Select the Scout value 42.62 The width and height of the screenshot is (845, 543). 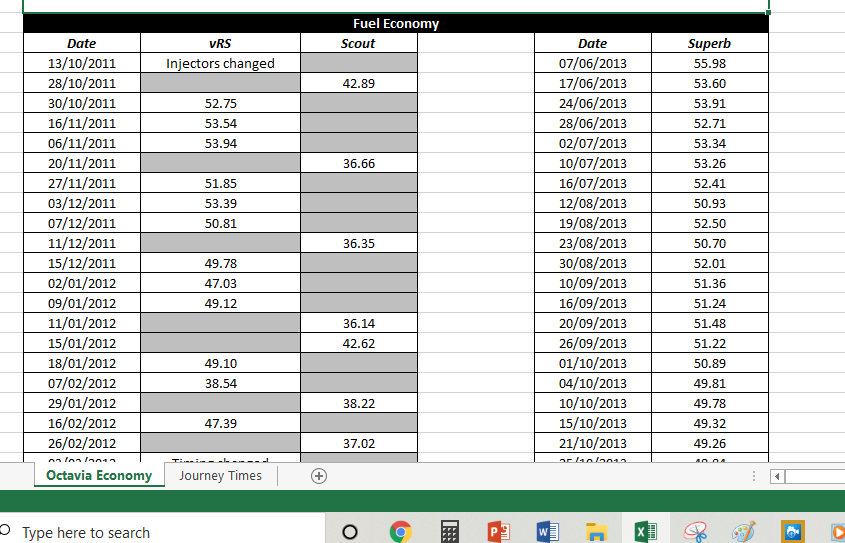coord(358,343)
